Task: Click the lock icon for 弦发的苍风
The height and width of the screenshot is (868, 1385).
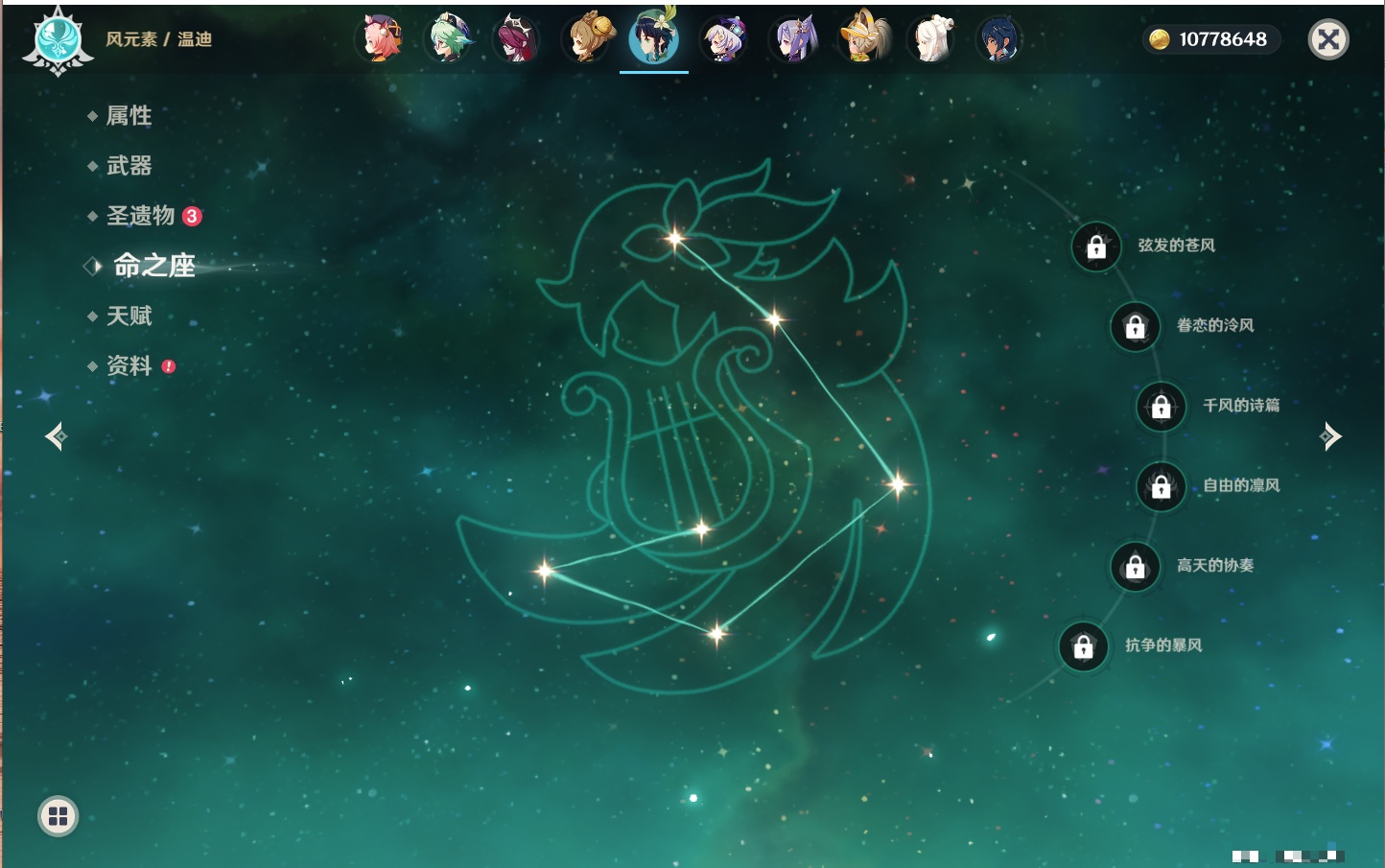Action: pos(1096,246)
